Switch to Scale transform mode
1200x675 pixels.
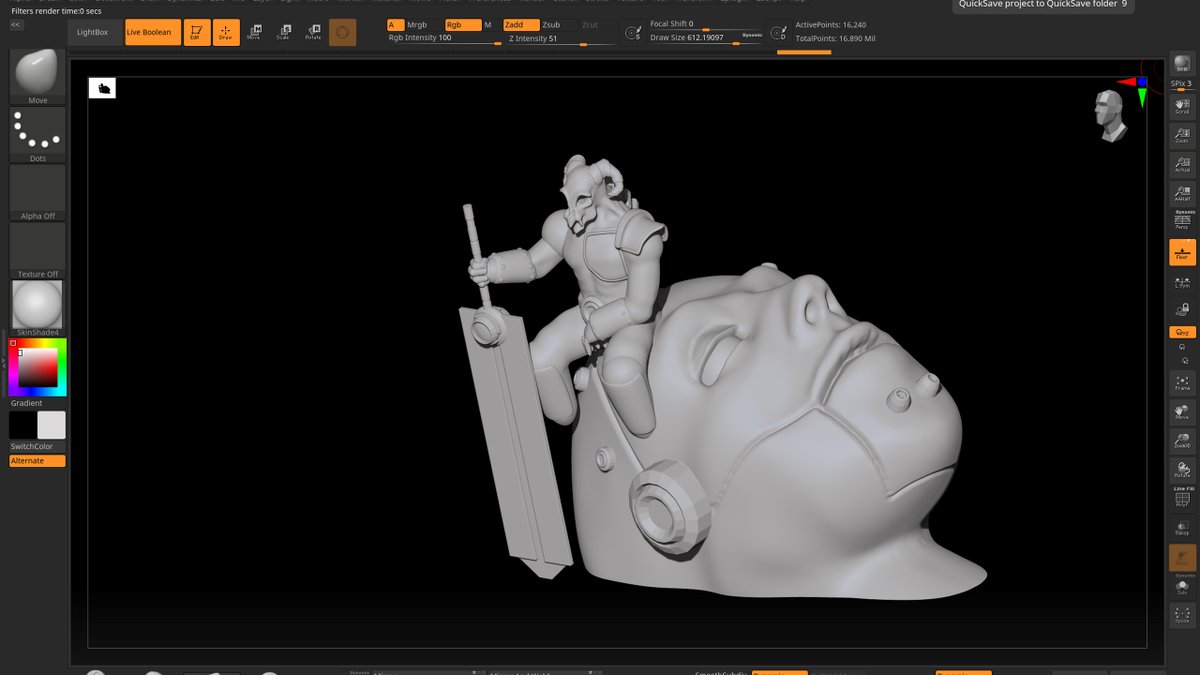click(284, 32)
